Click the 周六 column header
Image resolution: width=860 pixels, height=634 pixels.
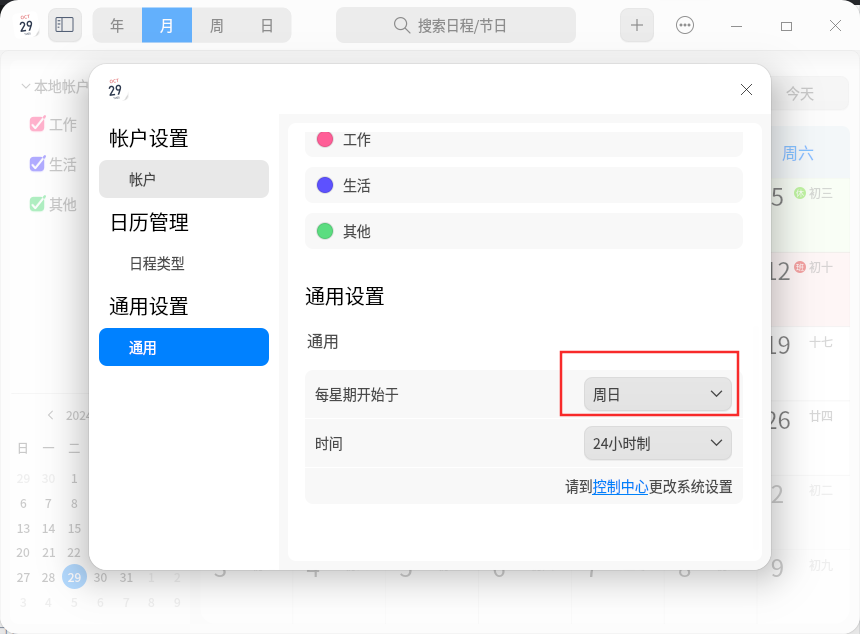[x=797, y=153]
